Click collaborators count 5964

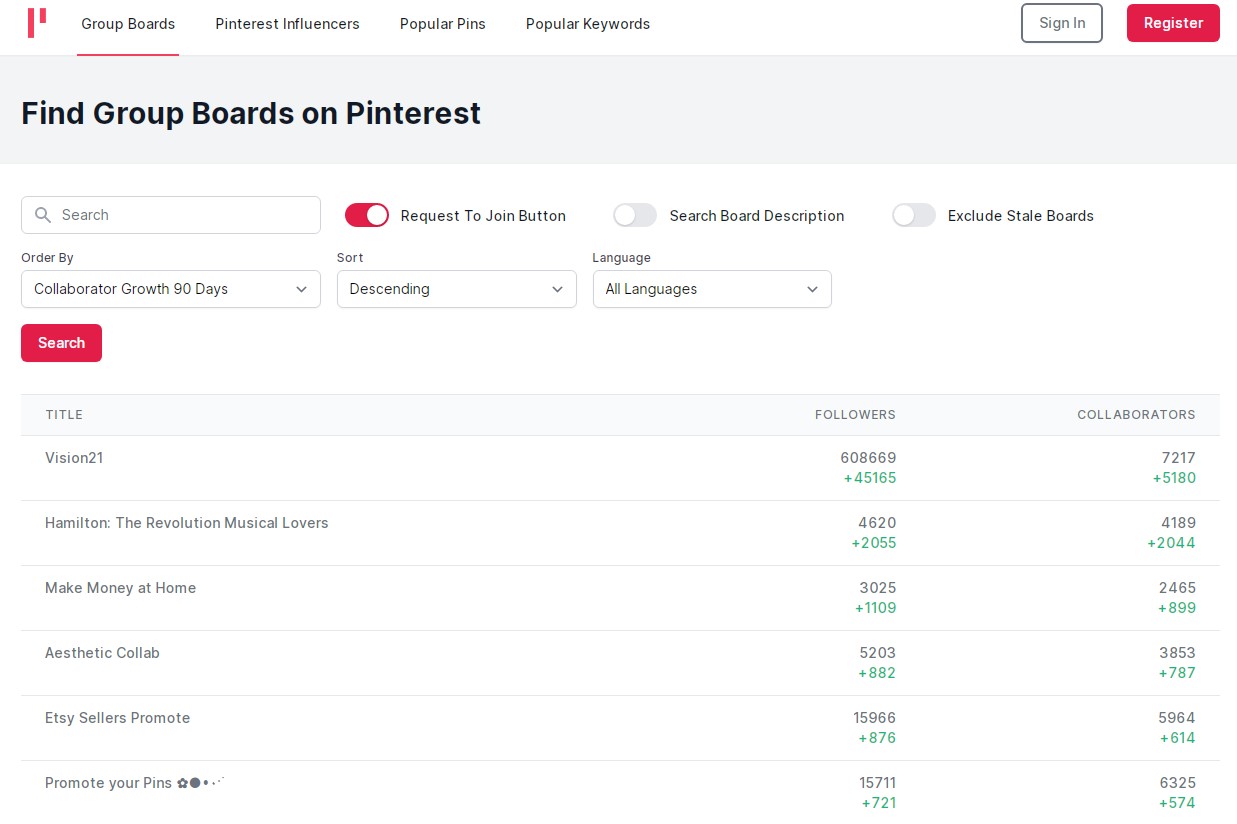pos(1177,718)
